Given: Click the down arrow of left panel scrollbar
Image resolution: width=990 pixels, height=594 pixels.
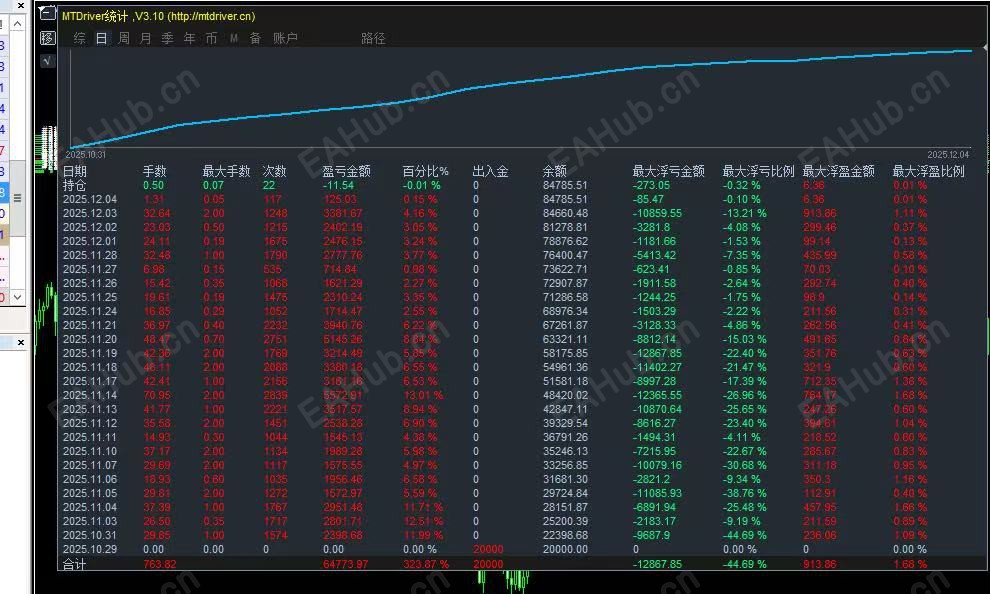Looking at the screenshot, I should click(x=18, y=297).
